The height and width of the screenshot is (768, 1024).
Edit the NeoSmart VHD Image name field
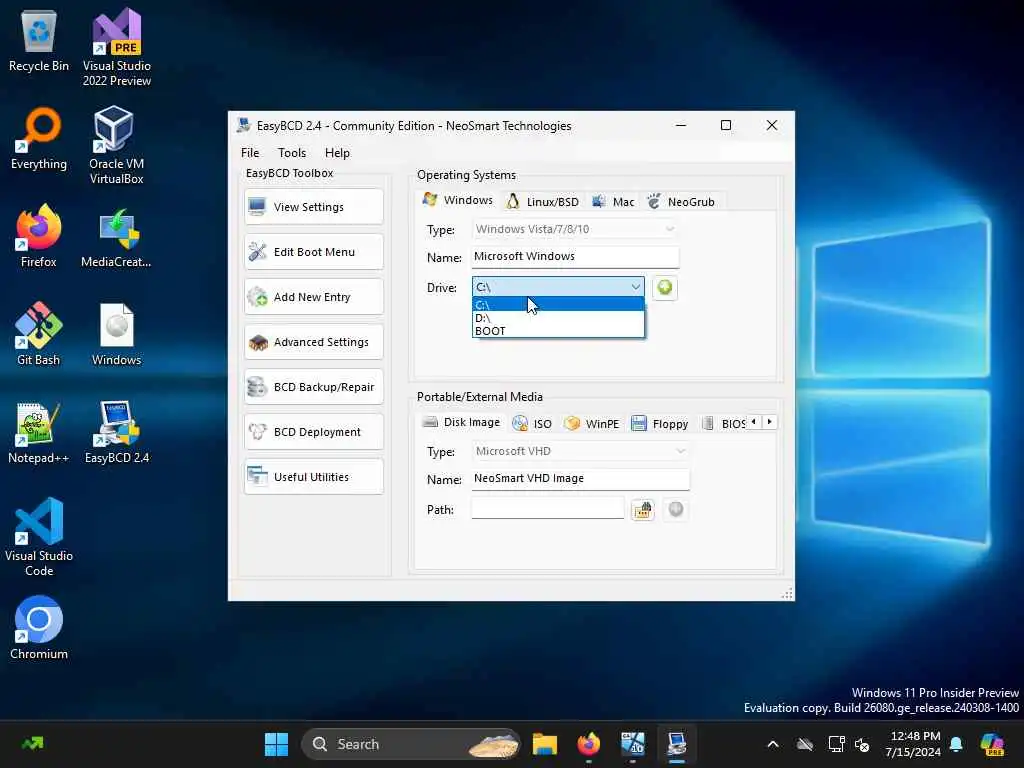click(x=581, y=479)
